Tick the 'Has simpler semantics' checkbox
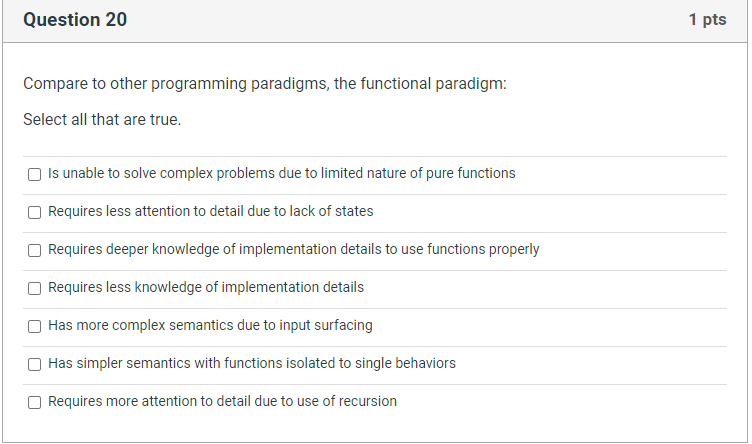752x444 pixels. click(34, 364)
